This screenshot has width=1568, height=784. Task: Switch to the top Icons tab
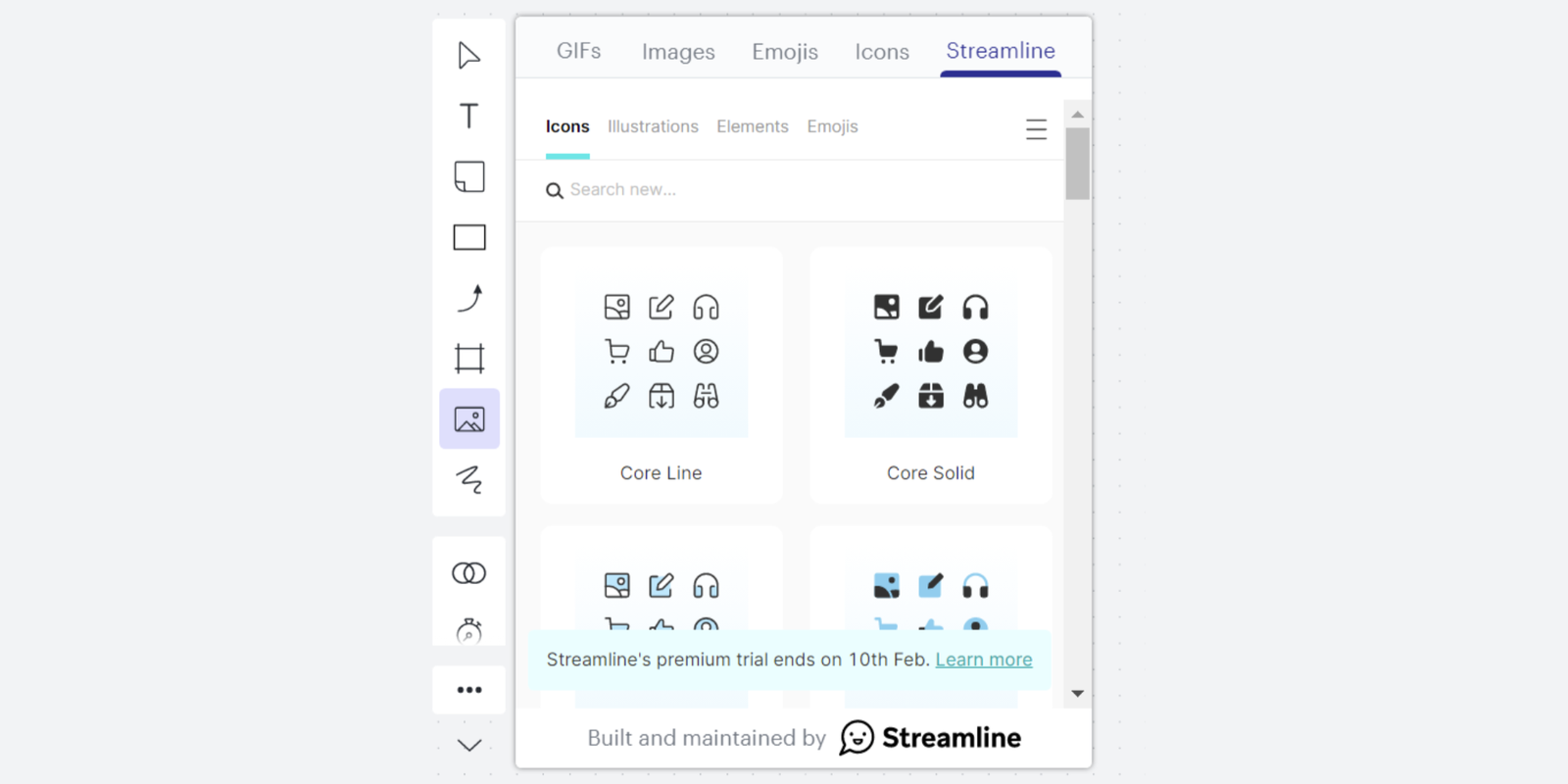[882, 52]
